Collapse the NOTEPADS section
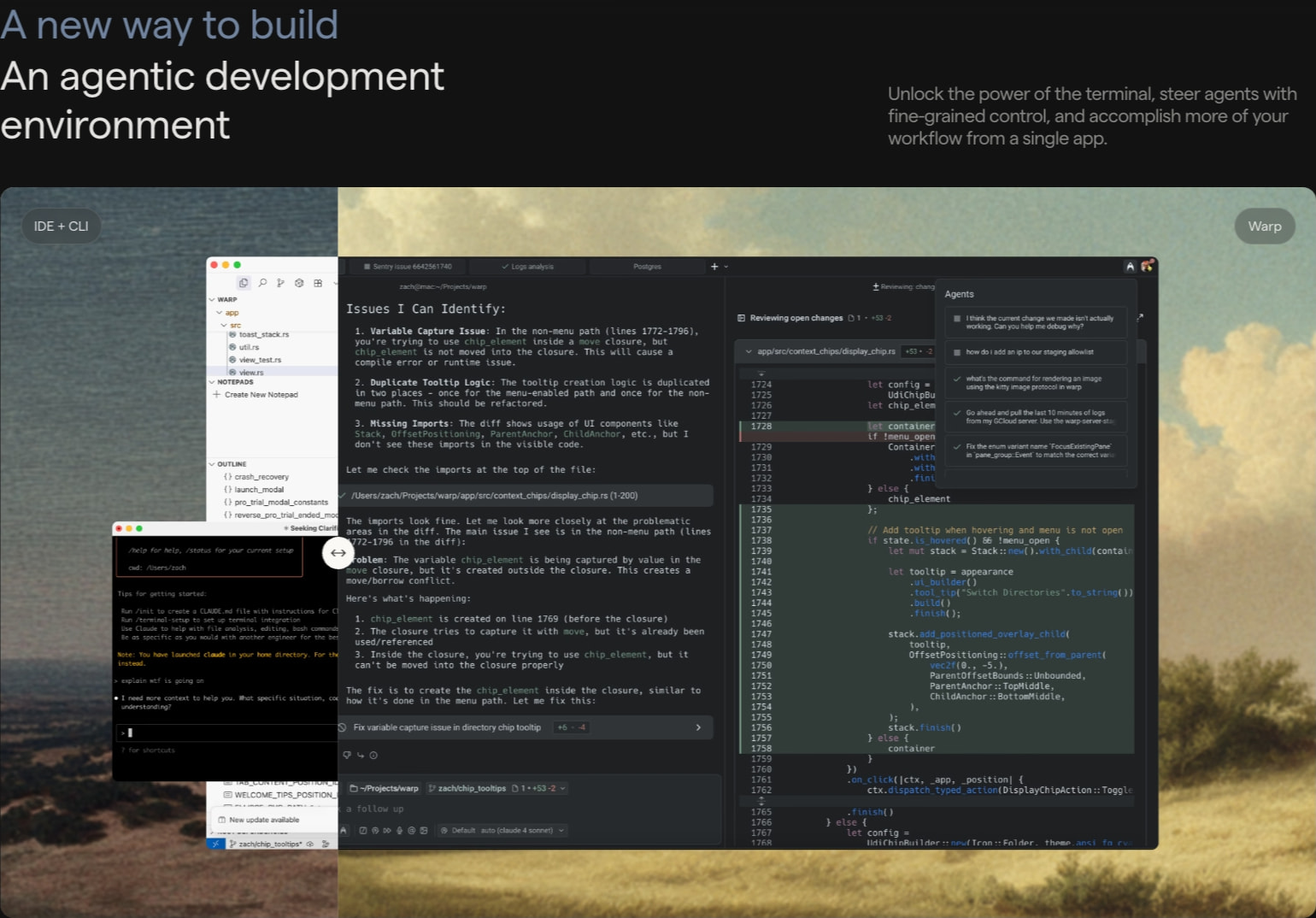This screenshot has height=918, width=1316. [x=212, y=382]
